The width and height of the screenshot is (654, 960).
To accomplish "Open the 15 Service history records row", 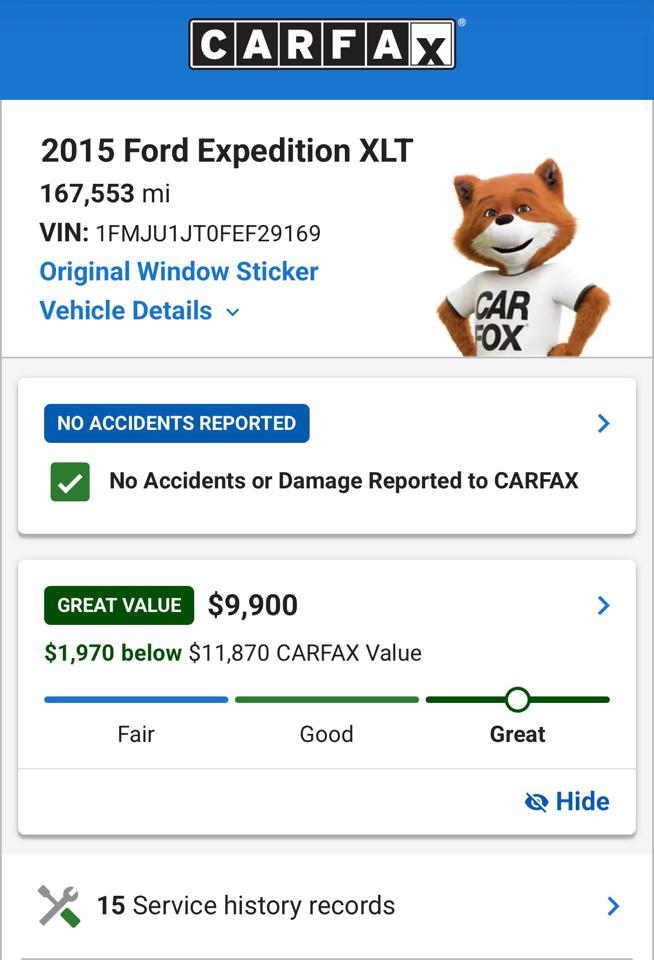I will [246, 906].
